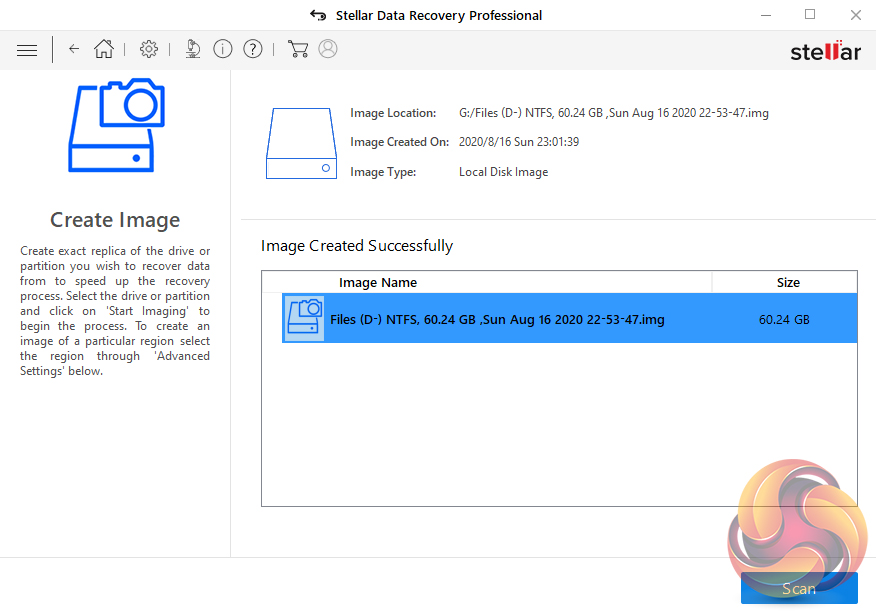Open the hamburger menu

27,50
